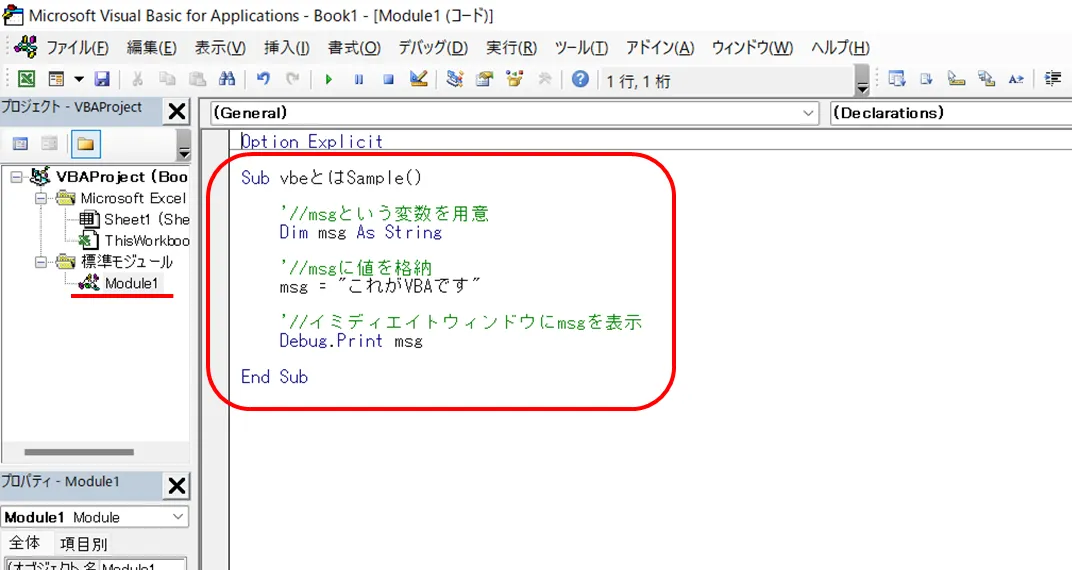The width and height of the screenshot is (1072, 570).
Task: Toggle Design Mode in the toolbar
Action: pyautogui.click(x=419, y=79)
